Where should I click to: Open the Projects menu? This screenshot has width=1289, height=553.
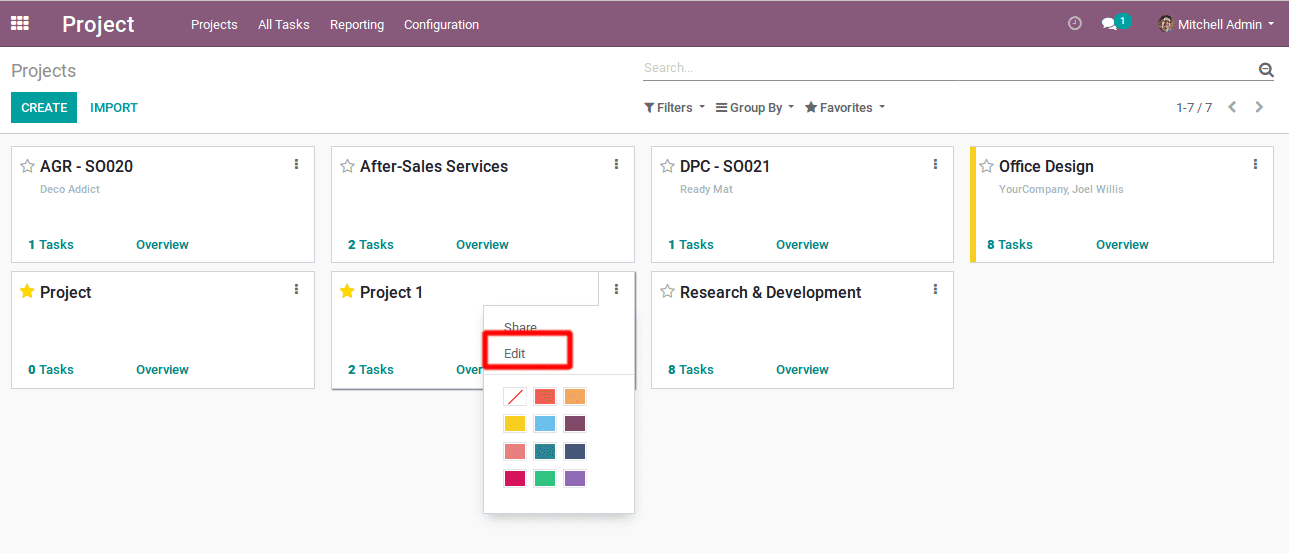[x=214, y=24]
